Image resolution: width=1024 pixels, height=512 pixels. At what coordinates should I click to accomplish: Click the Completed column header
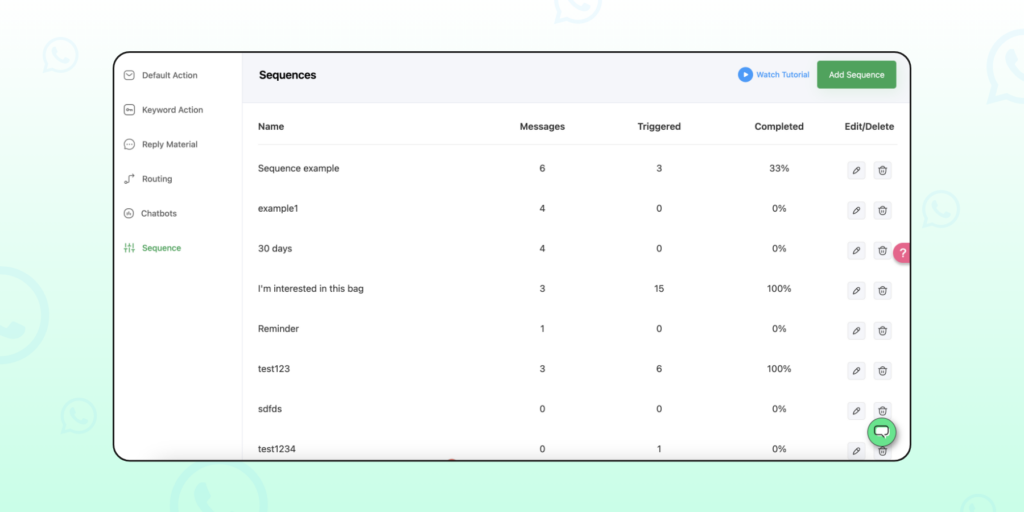point(779,127)
